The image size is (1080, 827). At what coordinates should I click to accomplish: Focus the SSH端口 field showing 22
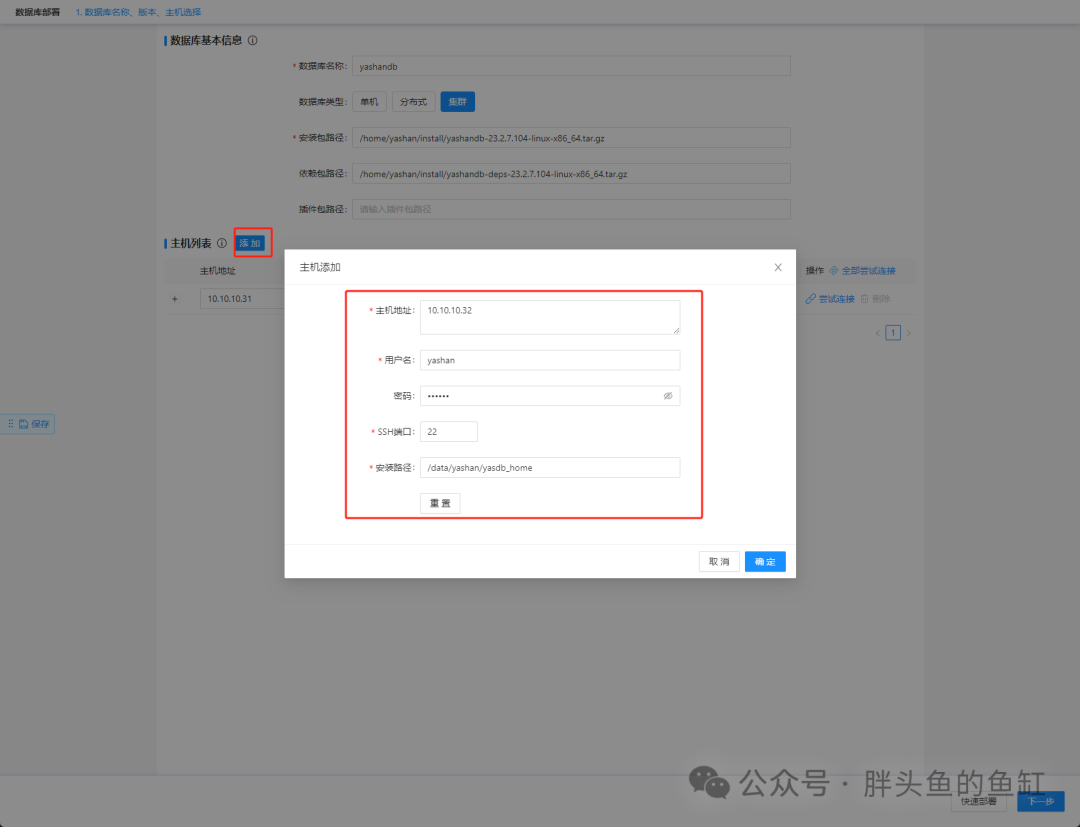[448, 432]
